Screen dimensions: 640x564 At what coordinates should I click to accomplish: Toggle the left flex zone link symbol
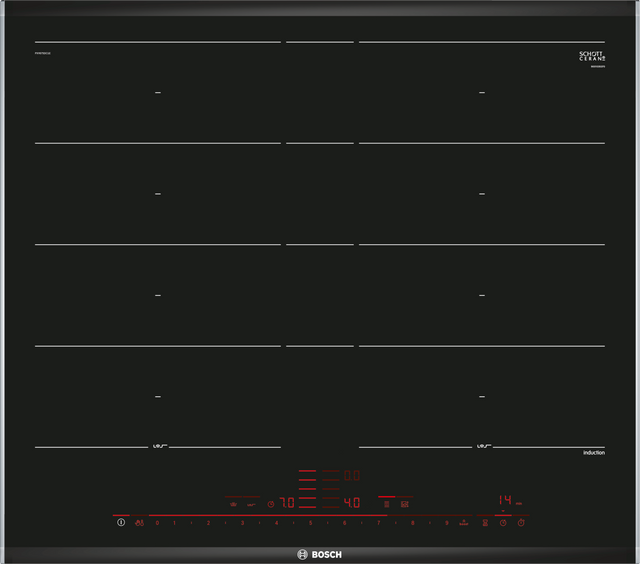pyautogui.click(x=158, y=446)
